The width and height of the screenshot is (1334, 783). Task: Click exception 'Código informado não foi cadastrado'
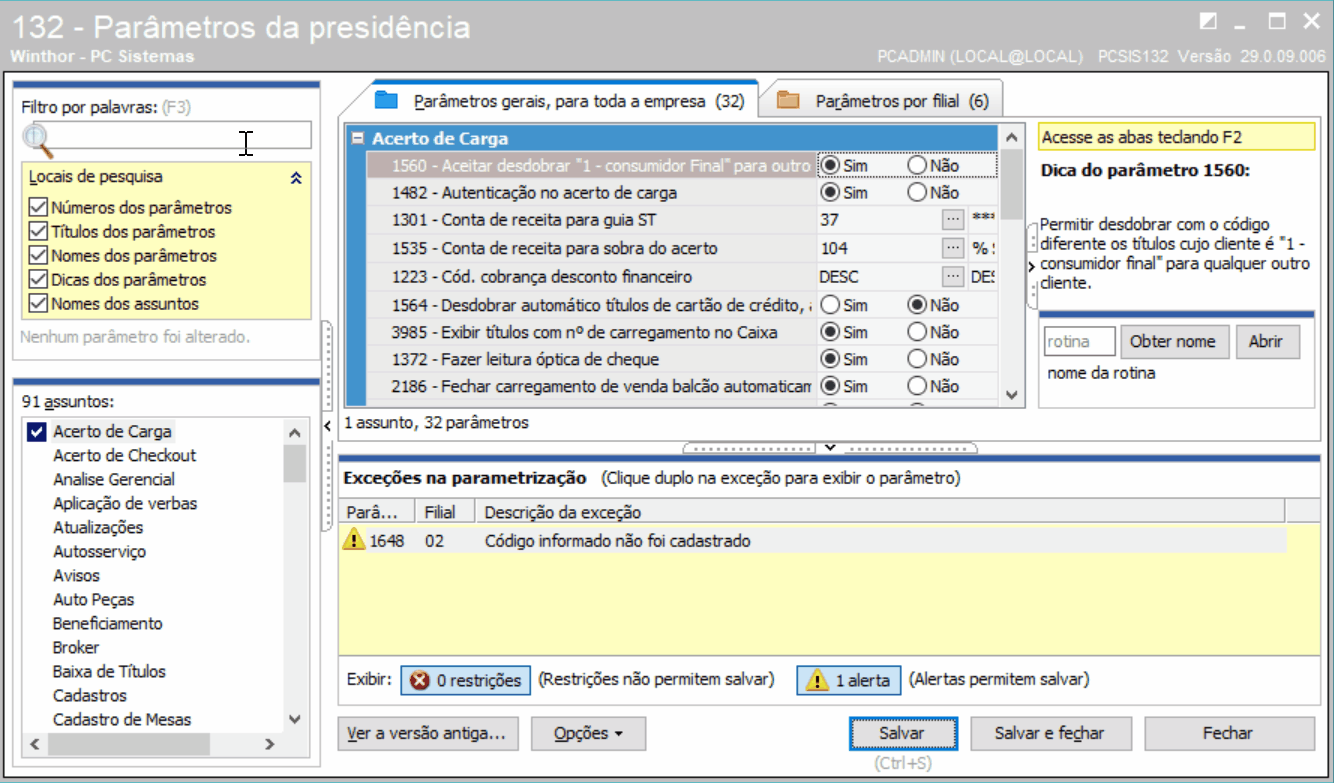tap(617, 541)
